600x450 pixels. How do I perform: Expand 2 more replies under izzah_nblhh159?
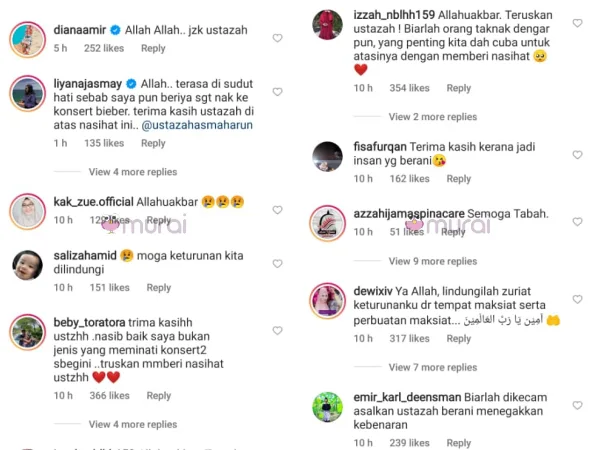(x=433, y=117)
